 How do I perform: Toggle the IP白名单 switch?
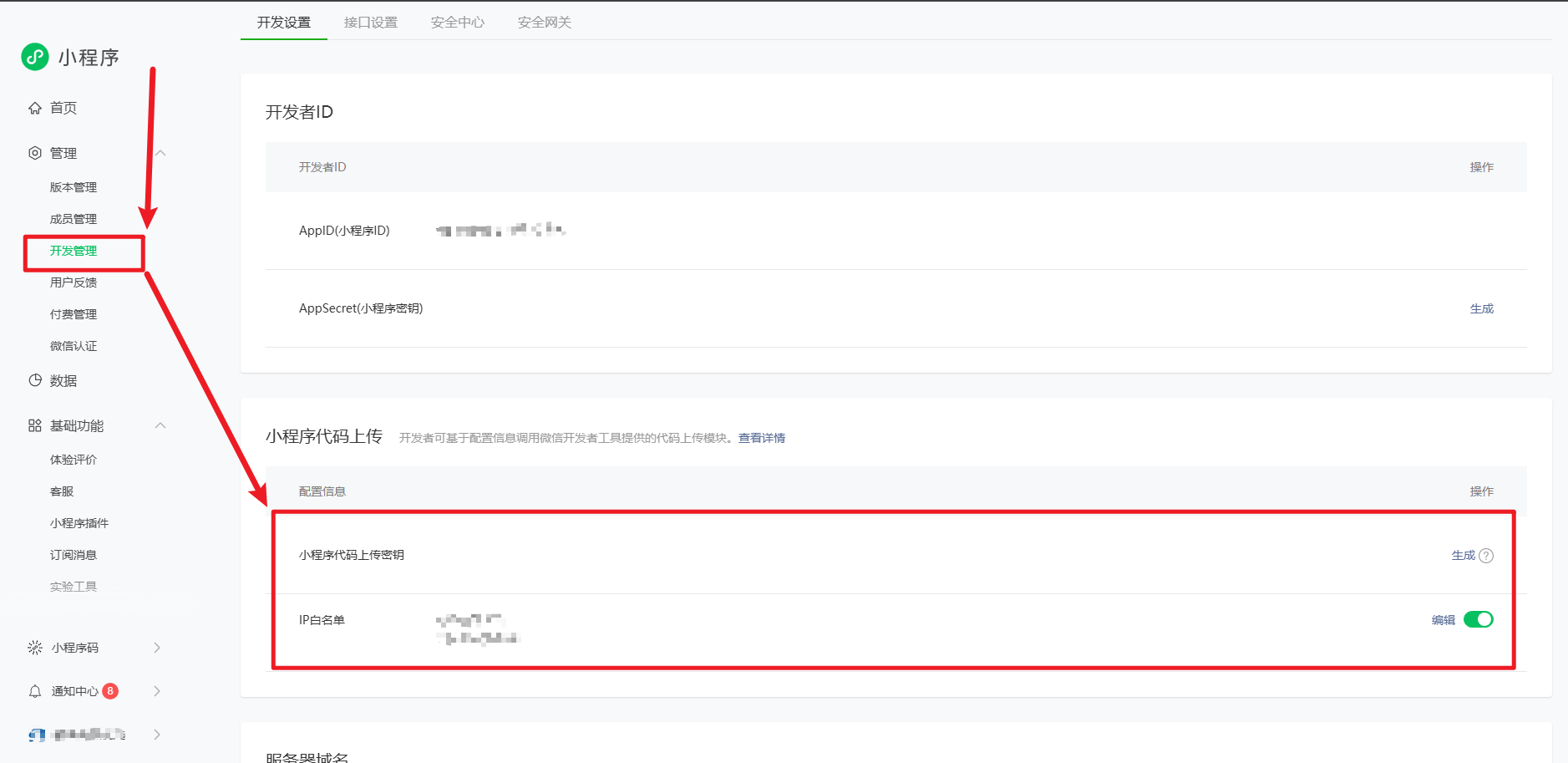point(1479,619)
